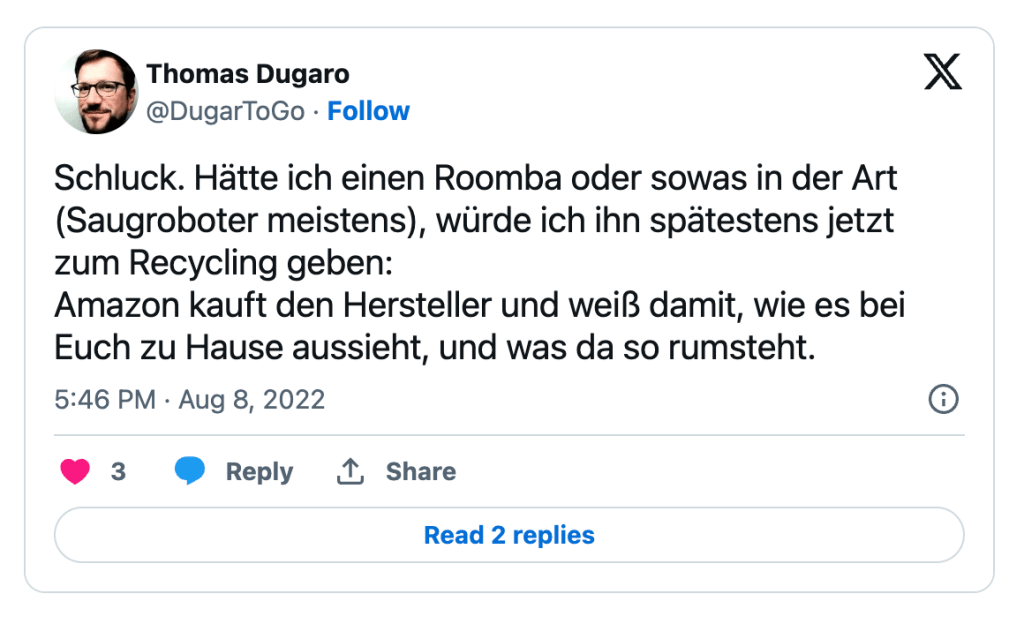The width and height of the screenshot is (1024, 639).
Task: Click the like count number 3
Action: 118,472
